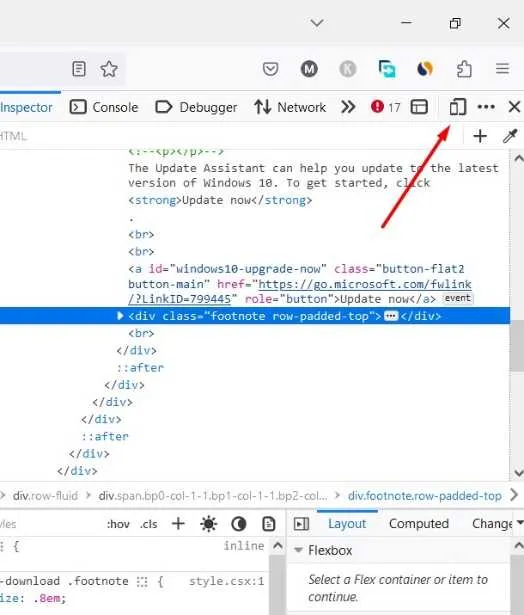Open style.csx:1 source link
524x615 pixels.
[x=226, y=581]
